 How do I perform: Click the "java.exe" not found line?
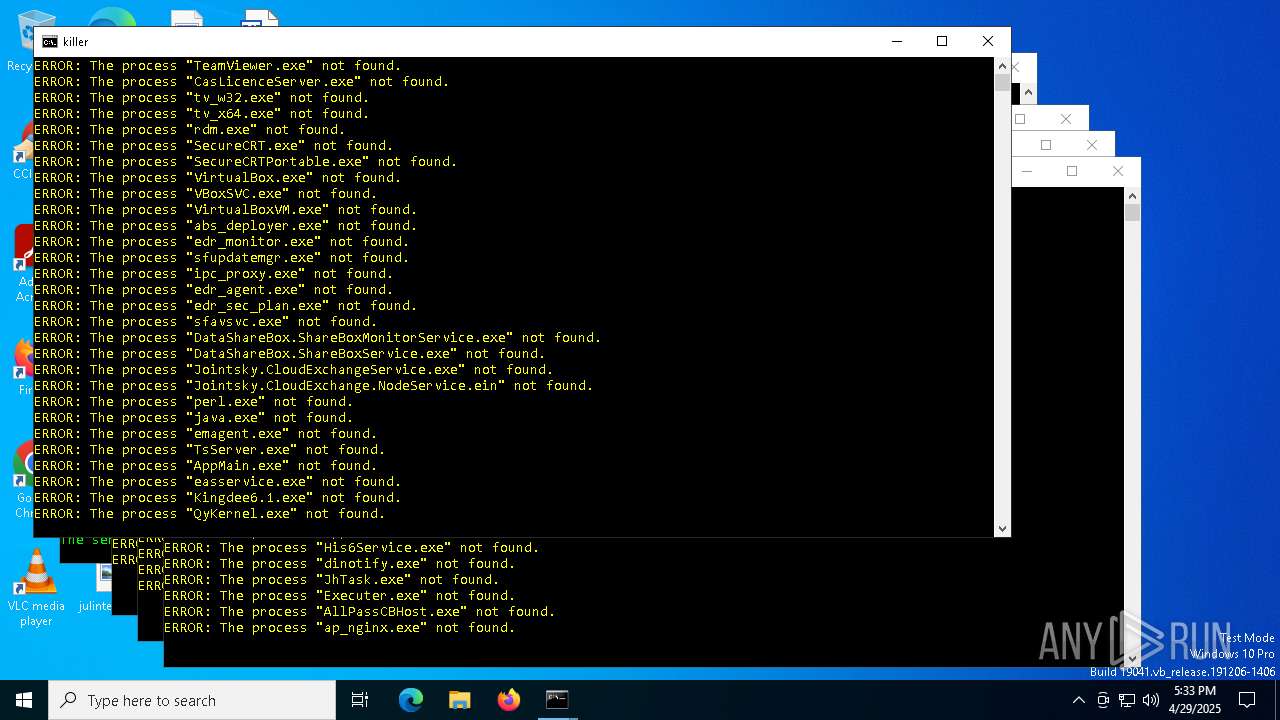tap(193, 418)
